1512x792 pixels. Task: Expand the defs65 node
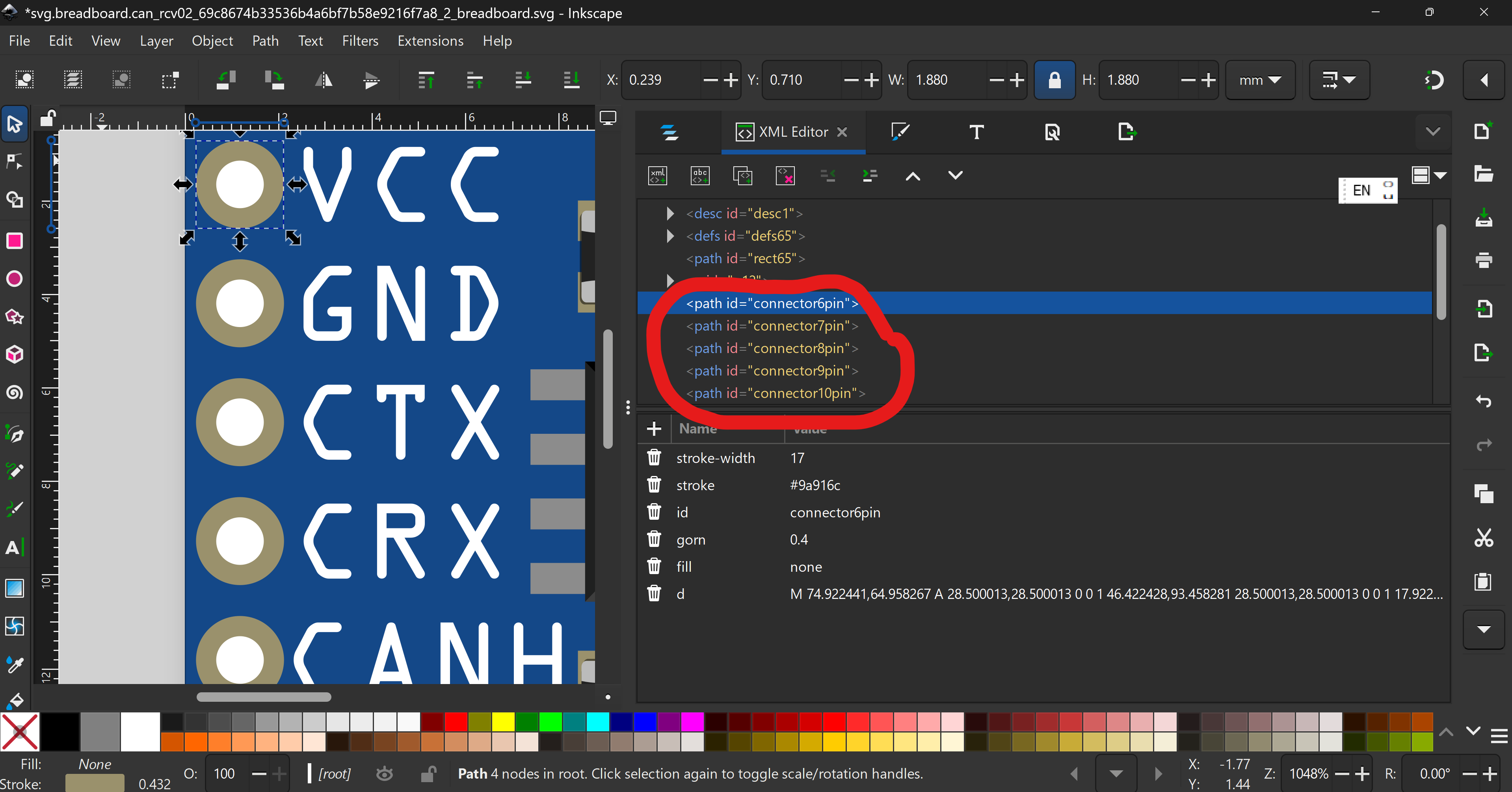pyautogui.click(x=670, y=236)
